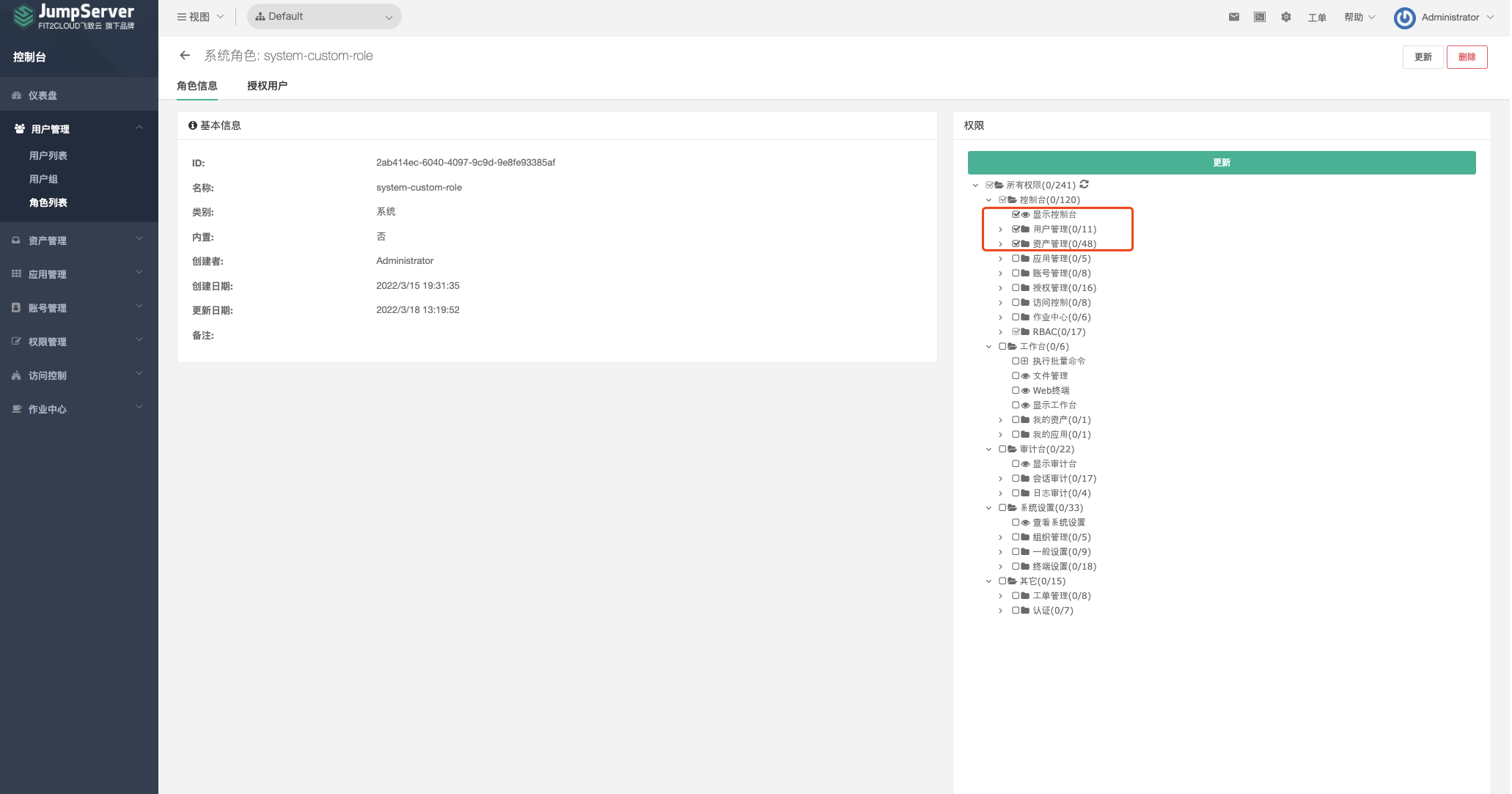
Task: Open the web terminal icon in header
Action: point(1260,17)
